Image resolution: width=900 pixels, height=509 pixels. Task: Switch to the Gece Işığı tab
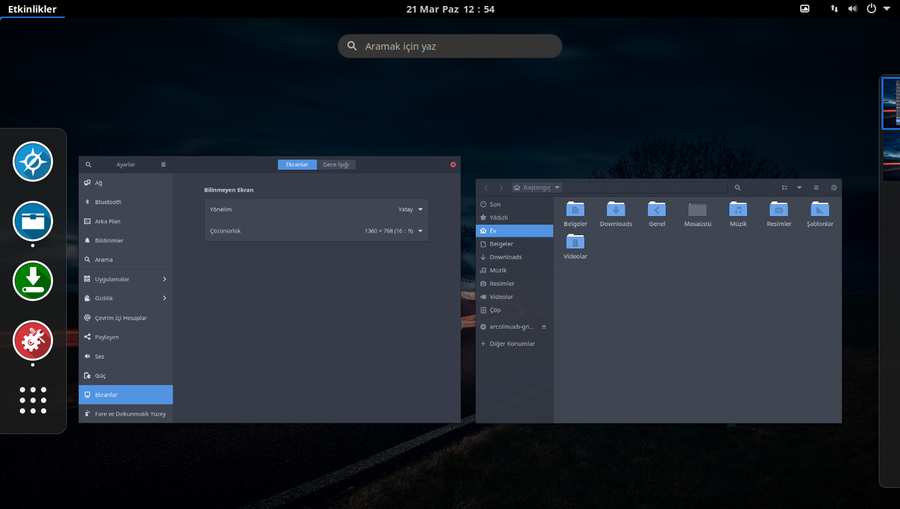pos(336,164)
